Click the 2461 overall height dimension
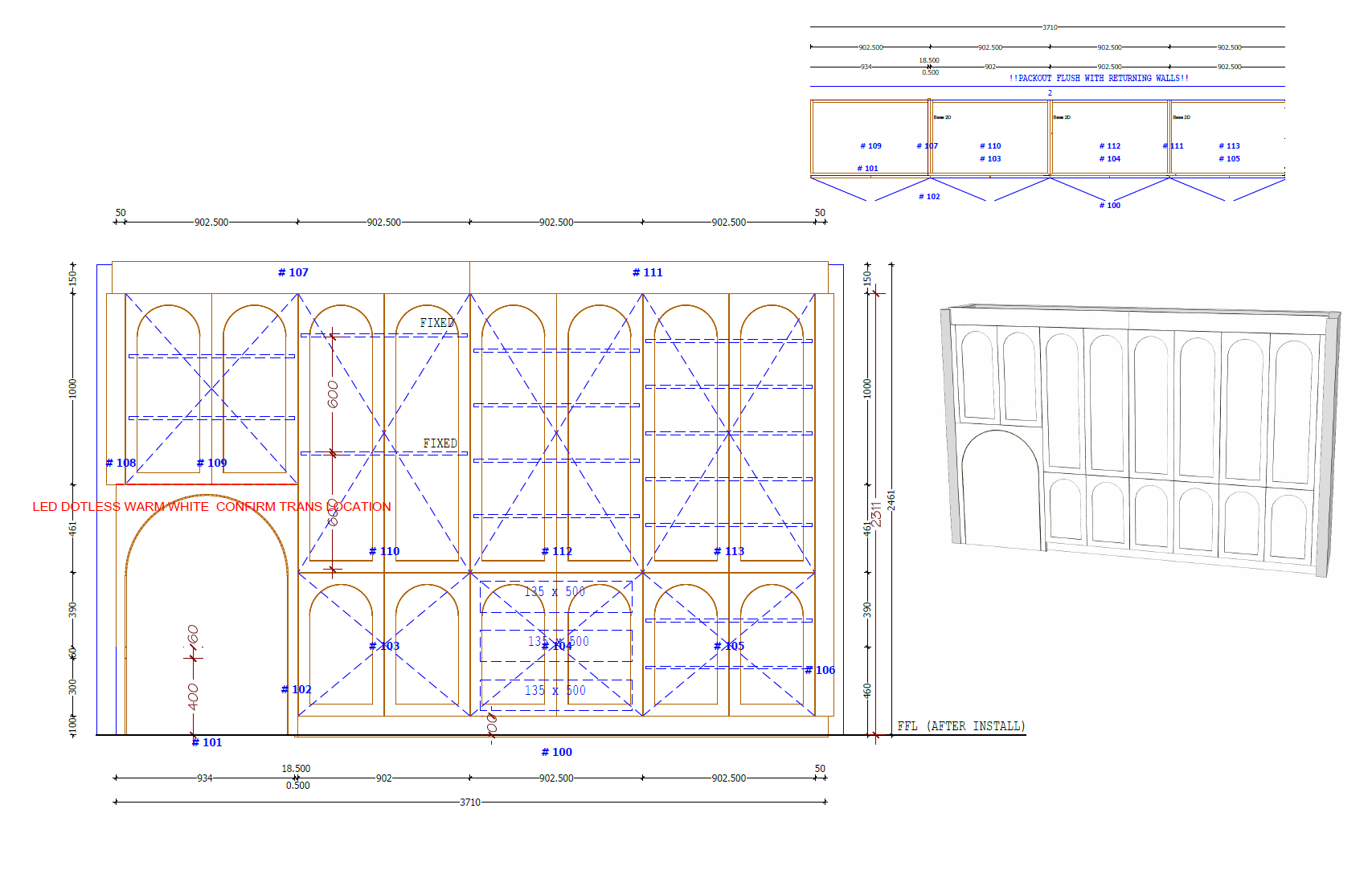1372x870 pixels. pos(891,500)
